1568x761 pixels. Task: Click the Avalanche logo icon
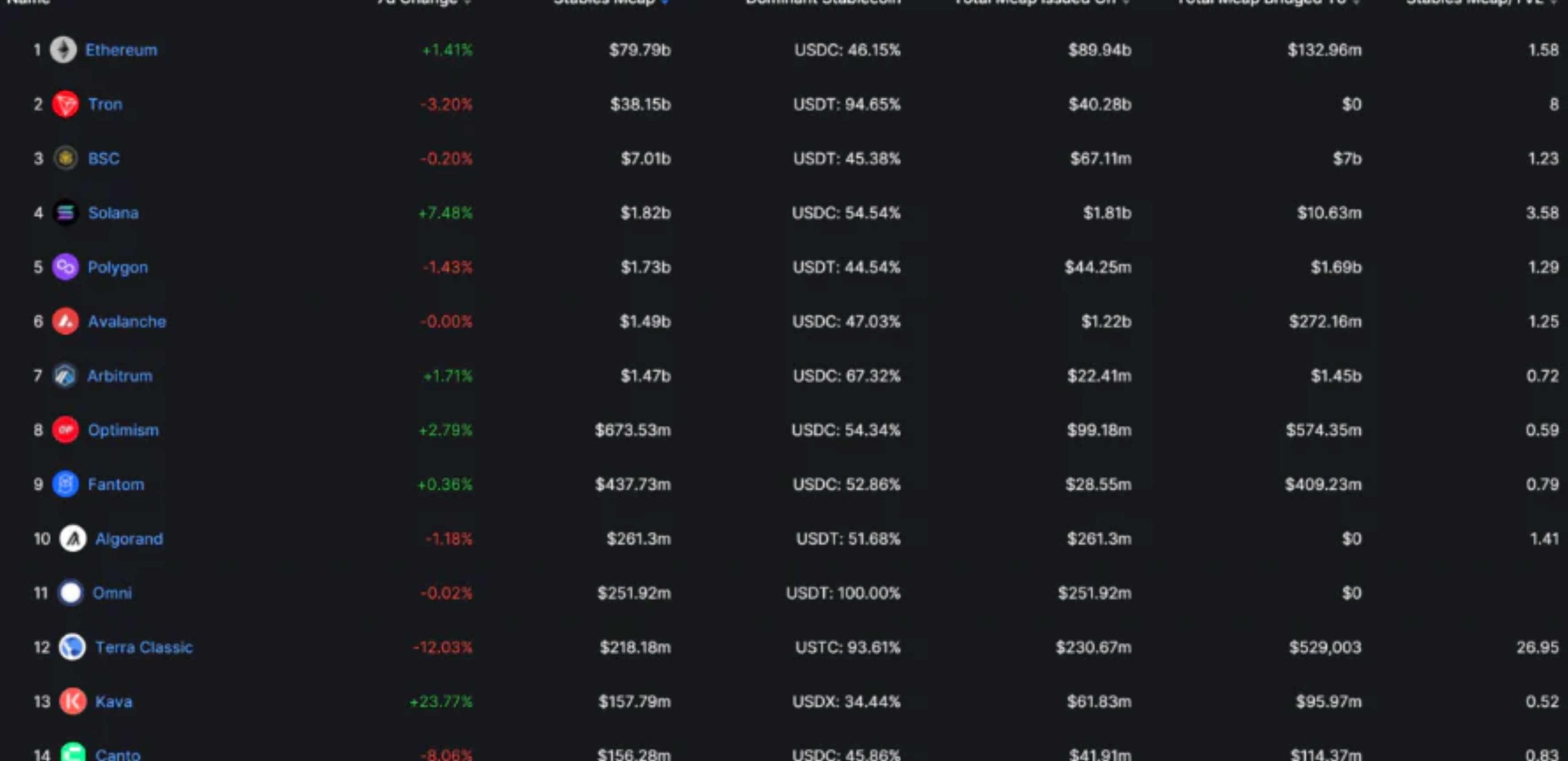click(65, 321)
